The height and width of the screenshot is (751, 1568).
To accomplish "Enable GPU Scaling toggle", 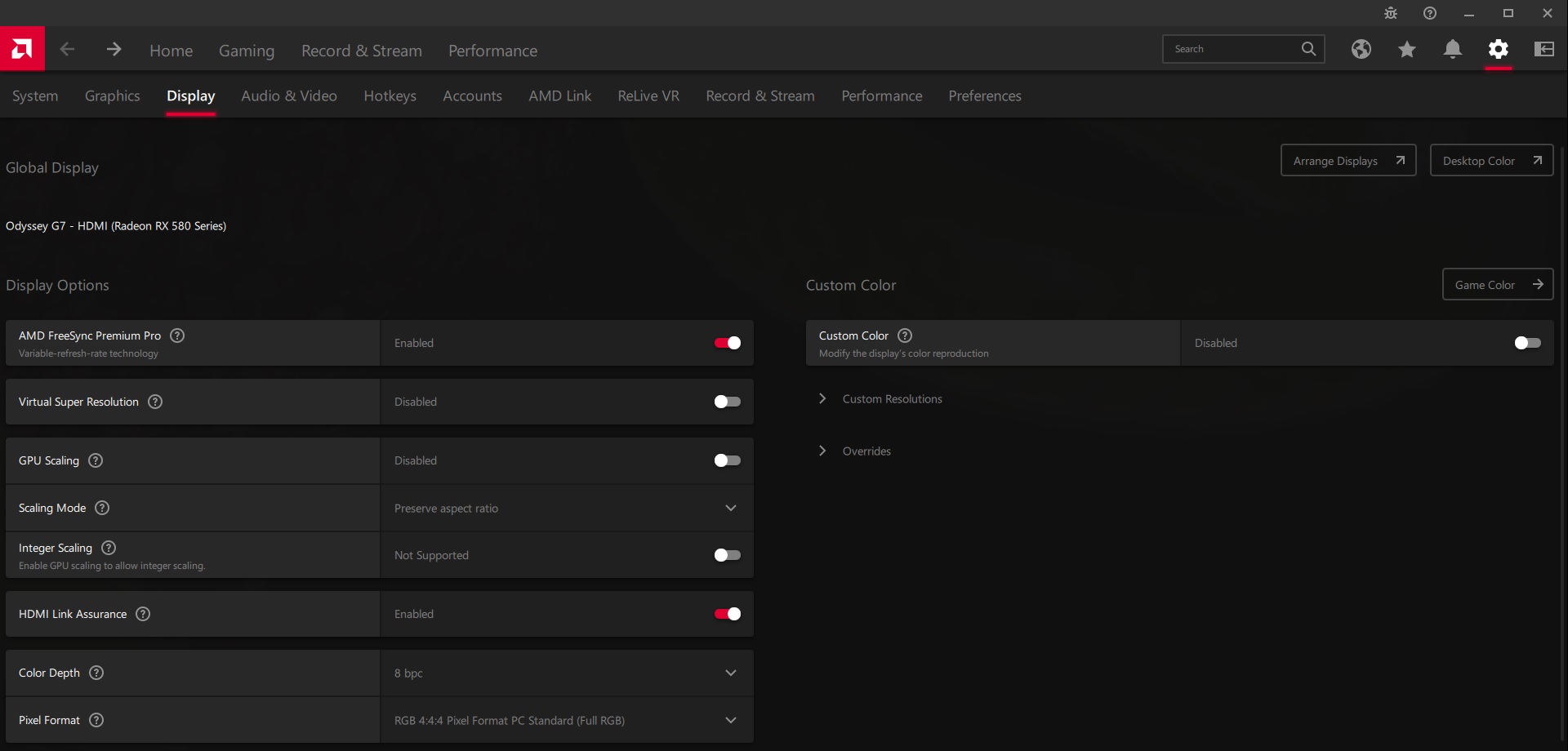I will click(728, 460).
